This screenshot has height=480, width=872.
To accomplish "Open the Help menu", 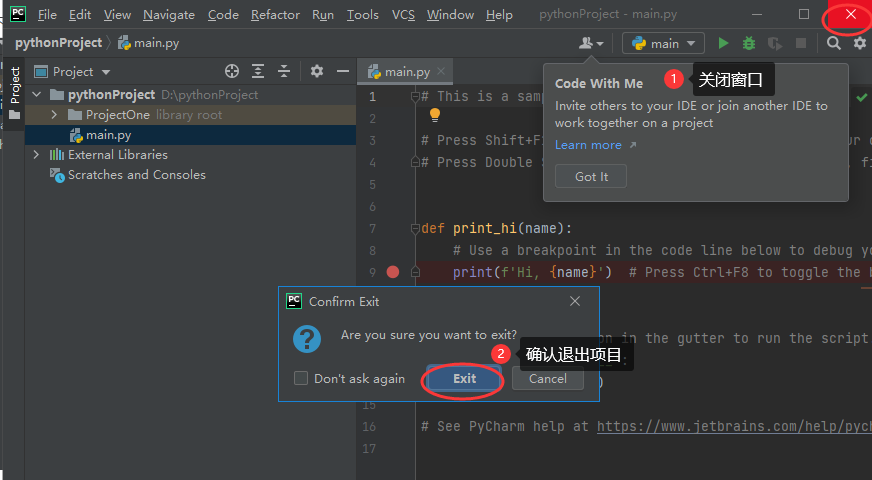I will 499,15.
